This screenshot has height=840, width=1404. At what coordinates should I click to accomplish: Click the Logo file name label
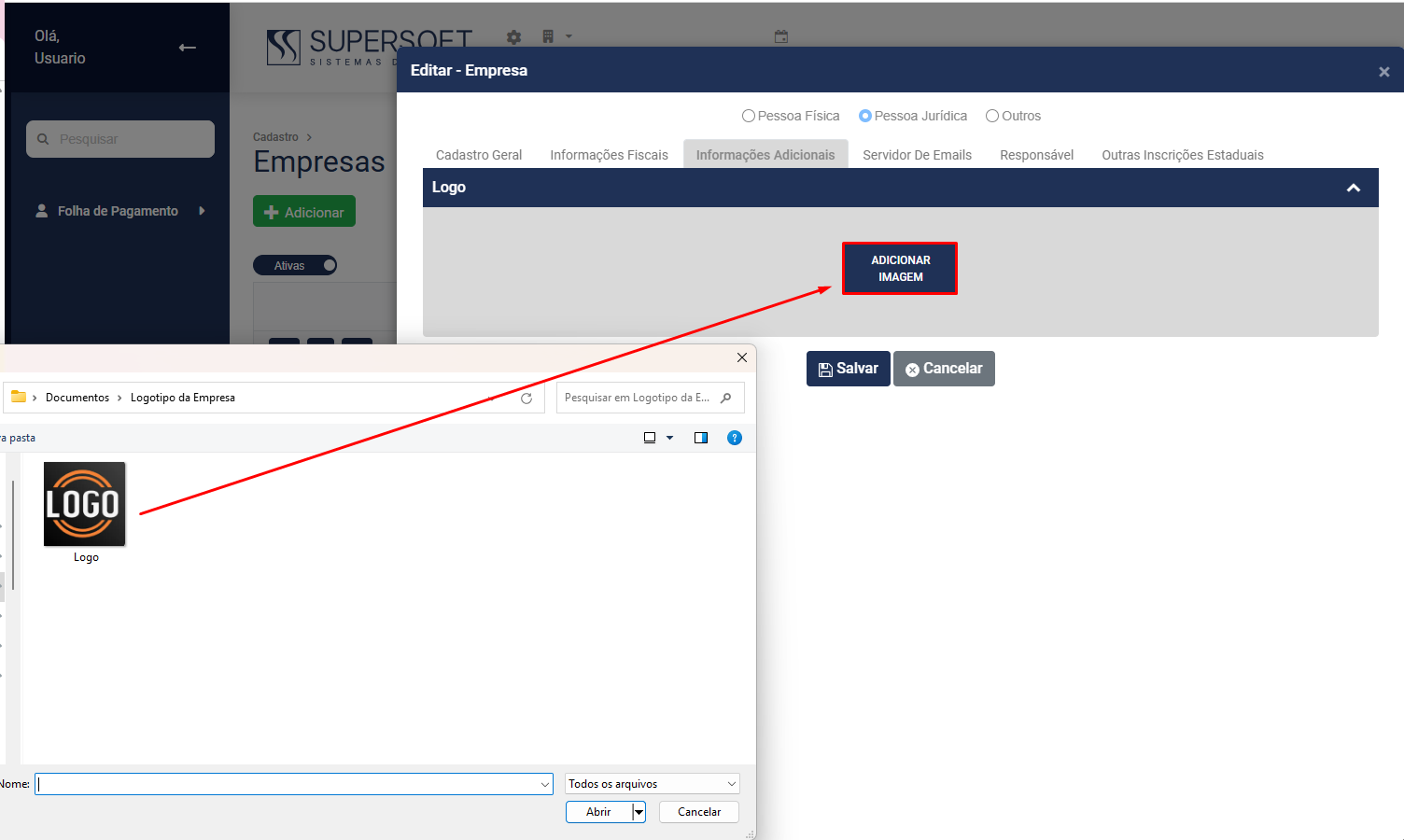86,557
